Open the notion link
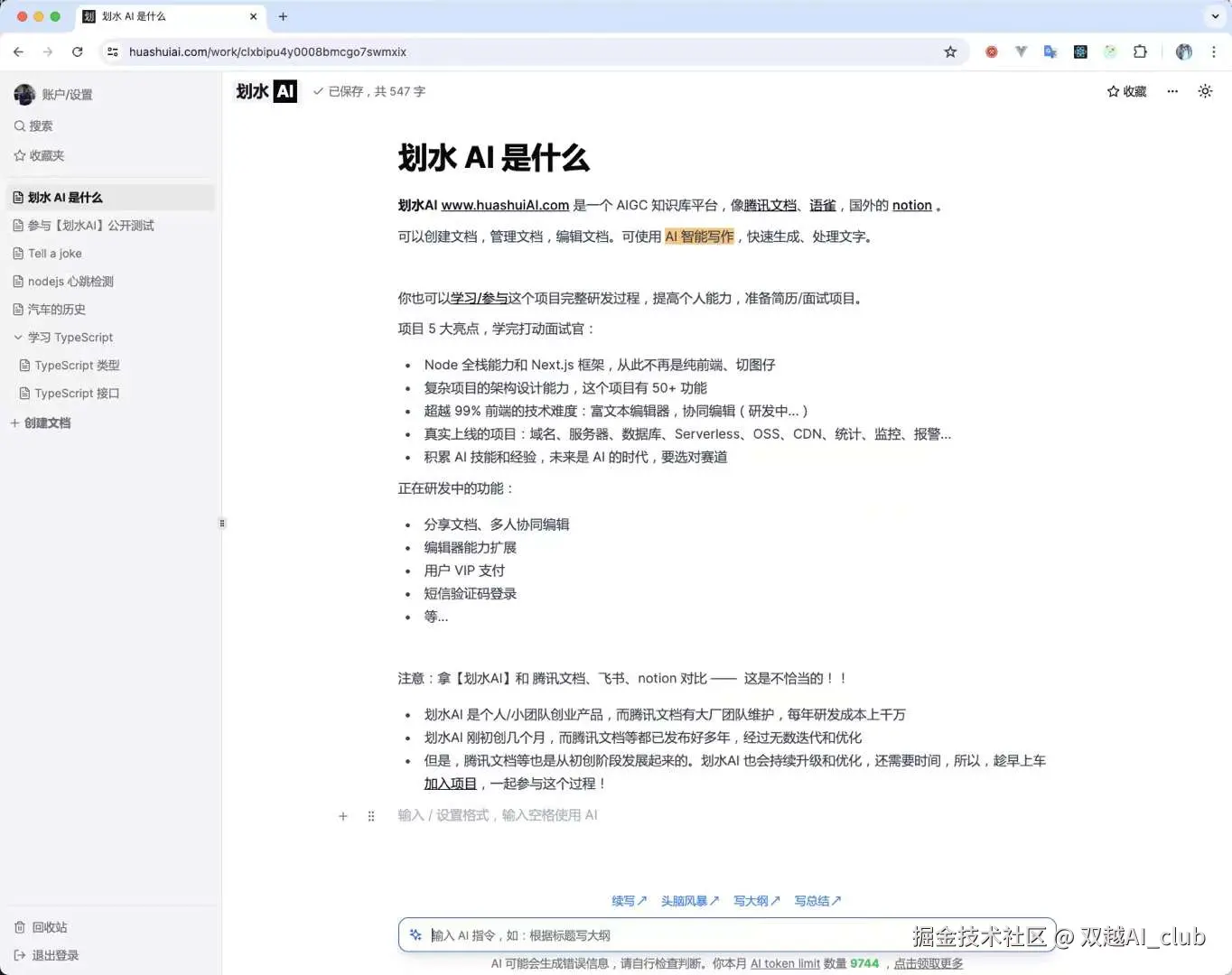 click(x=912, y=205)
